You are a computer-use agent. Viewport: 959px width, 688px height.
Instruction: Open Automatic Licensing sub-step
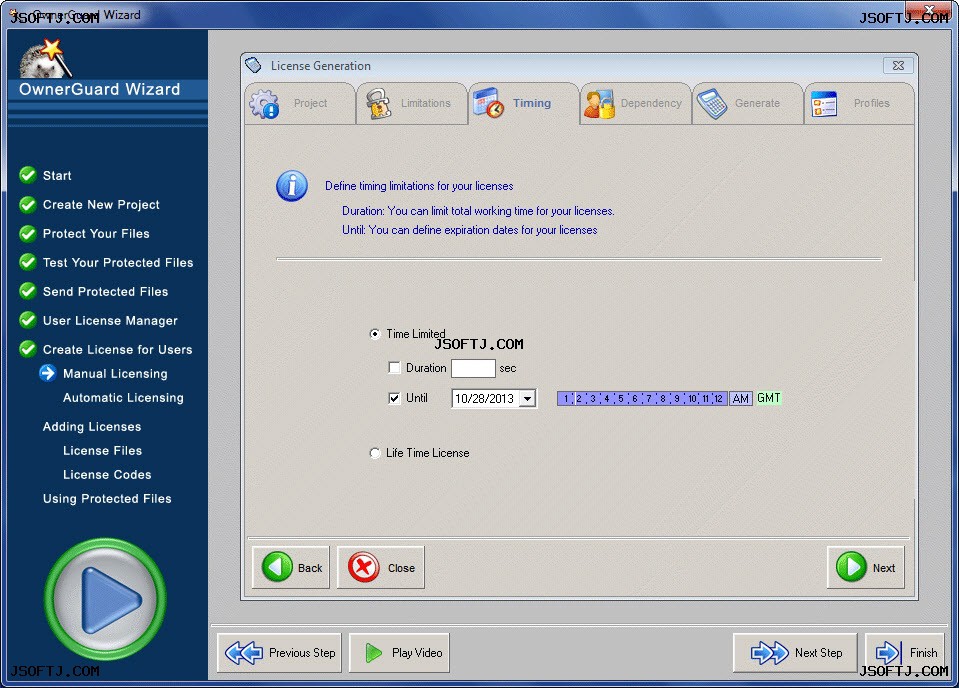(x=123, y=398)
